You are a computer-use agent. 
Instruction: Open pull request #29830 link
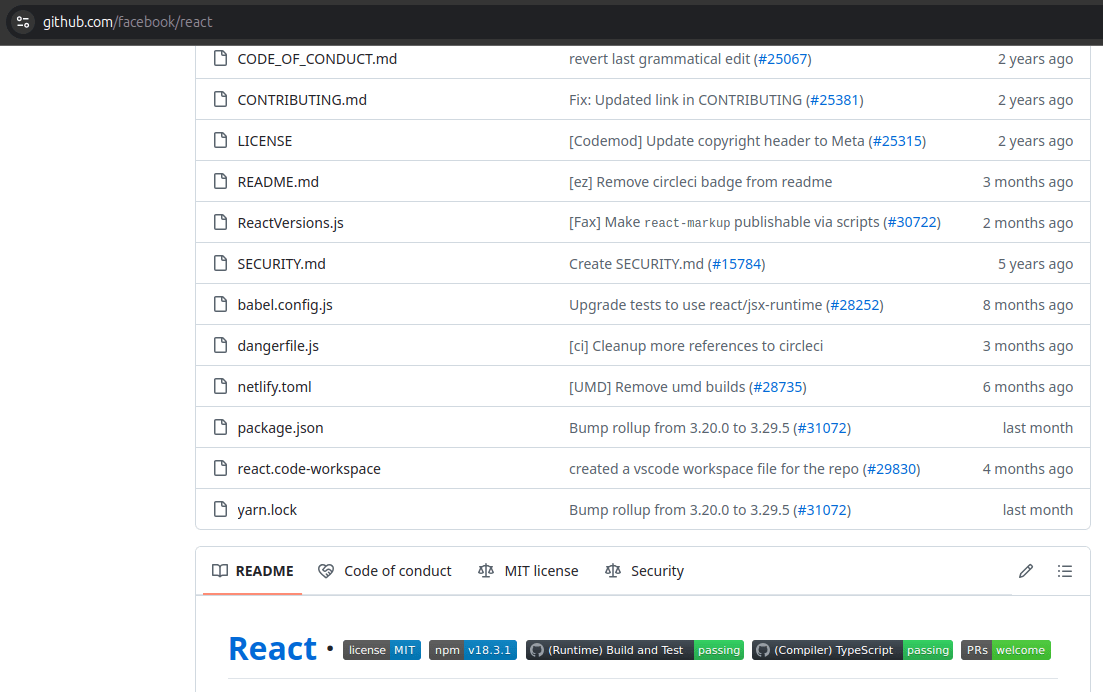click(891, 468)
